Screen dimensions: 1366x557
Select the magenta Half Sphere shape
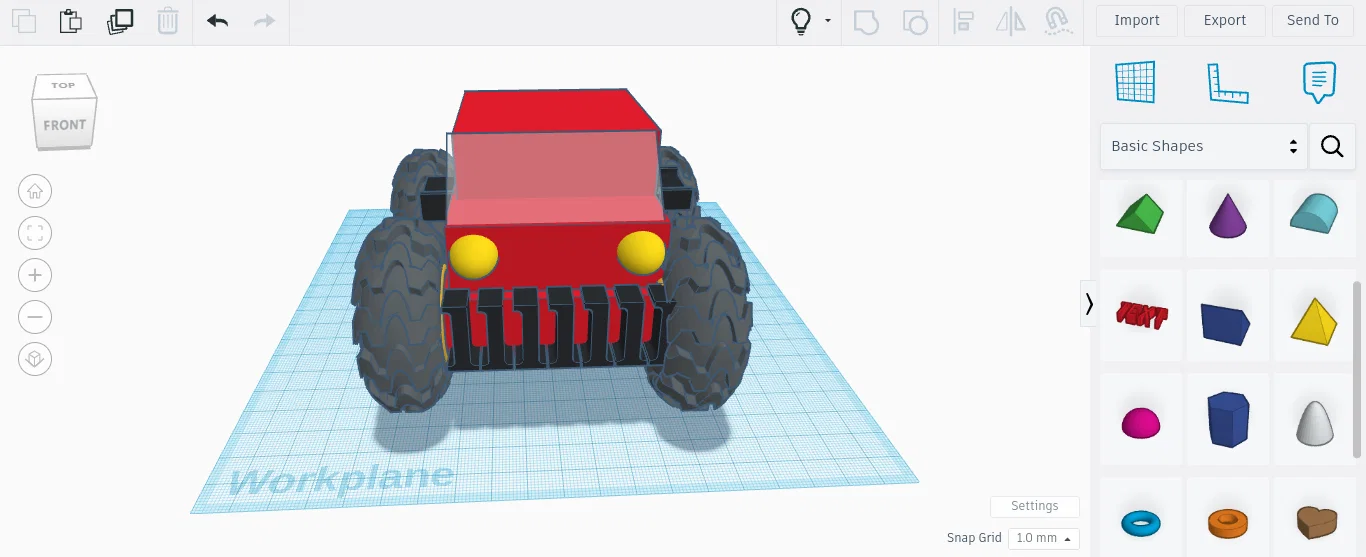point(1141,423)
